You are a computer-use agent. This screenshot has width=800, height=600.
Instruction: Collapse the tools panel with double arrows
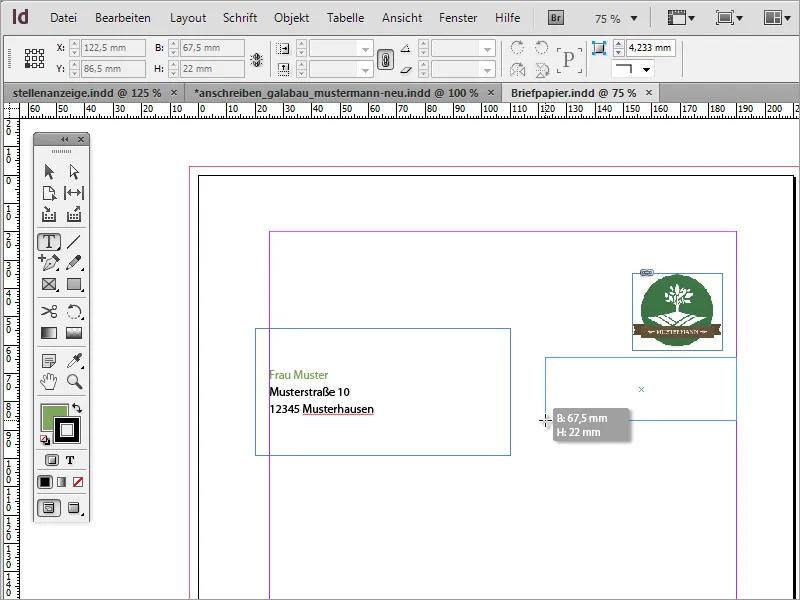pos(64,139)
